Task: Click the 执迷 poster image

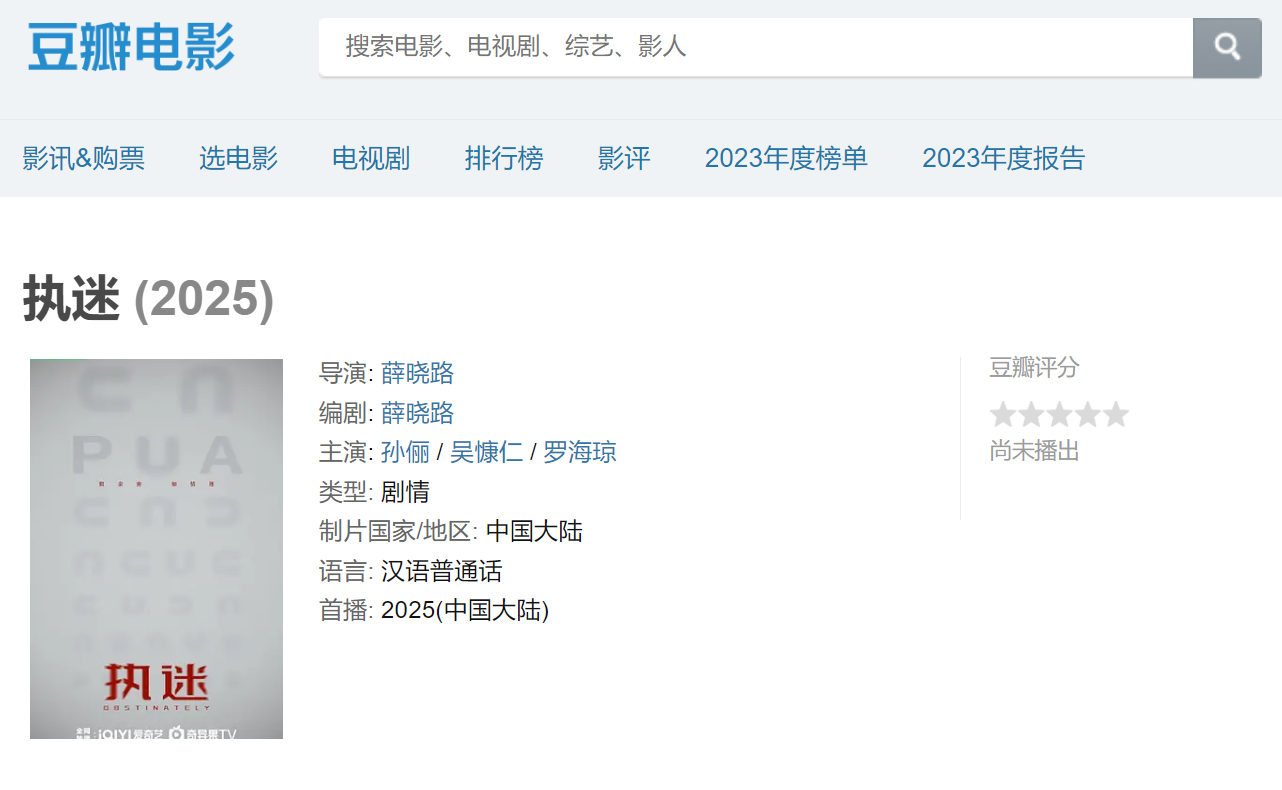Action: [x=156, y=549]
